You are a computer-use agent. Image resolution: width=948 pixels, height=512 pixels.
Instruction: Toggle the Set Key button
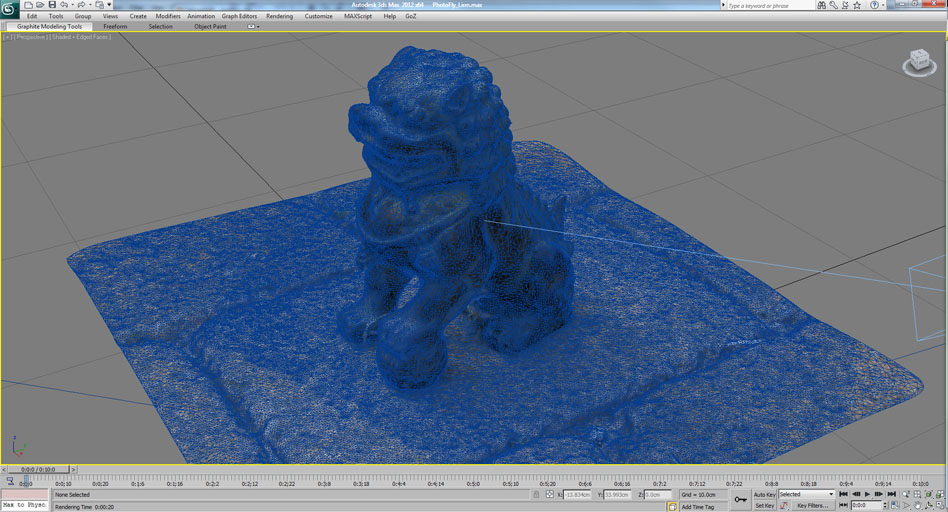point(764,505)
